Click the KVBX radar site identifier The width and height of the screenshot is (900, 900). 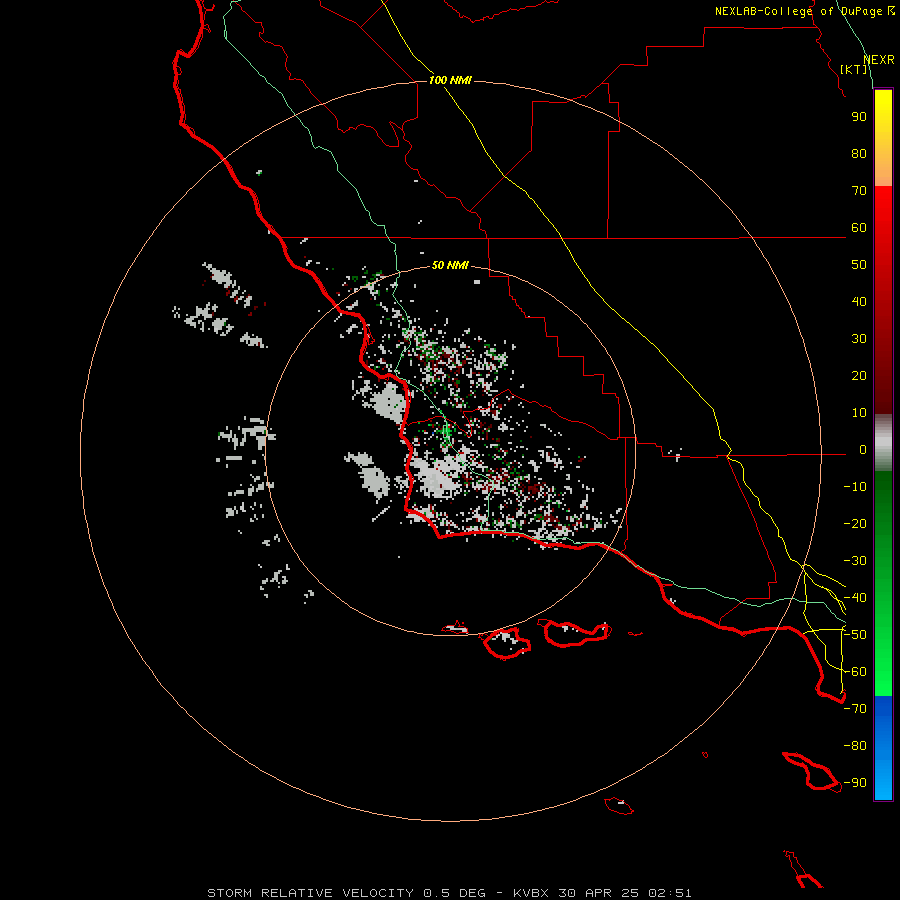tap(531, 893)
